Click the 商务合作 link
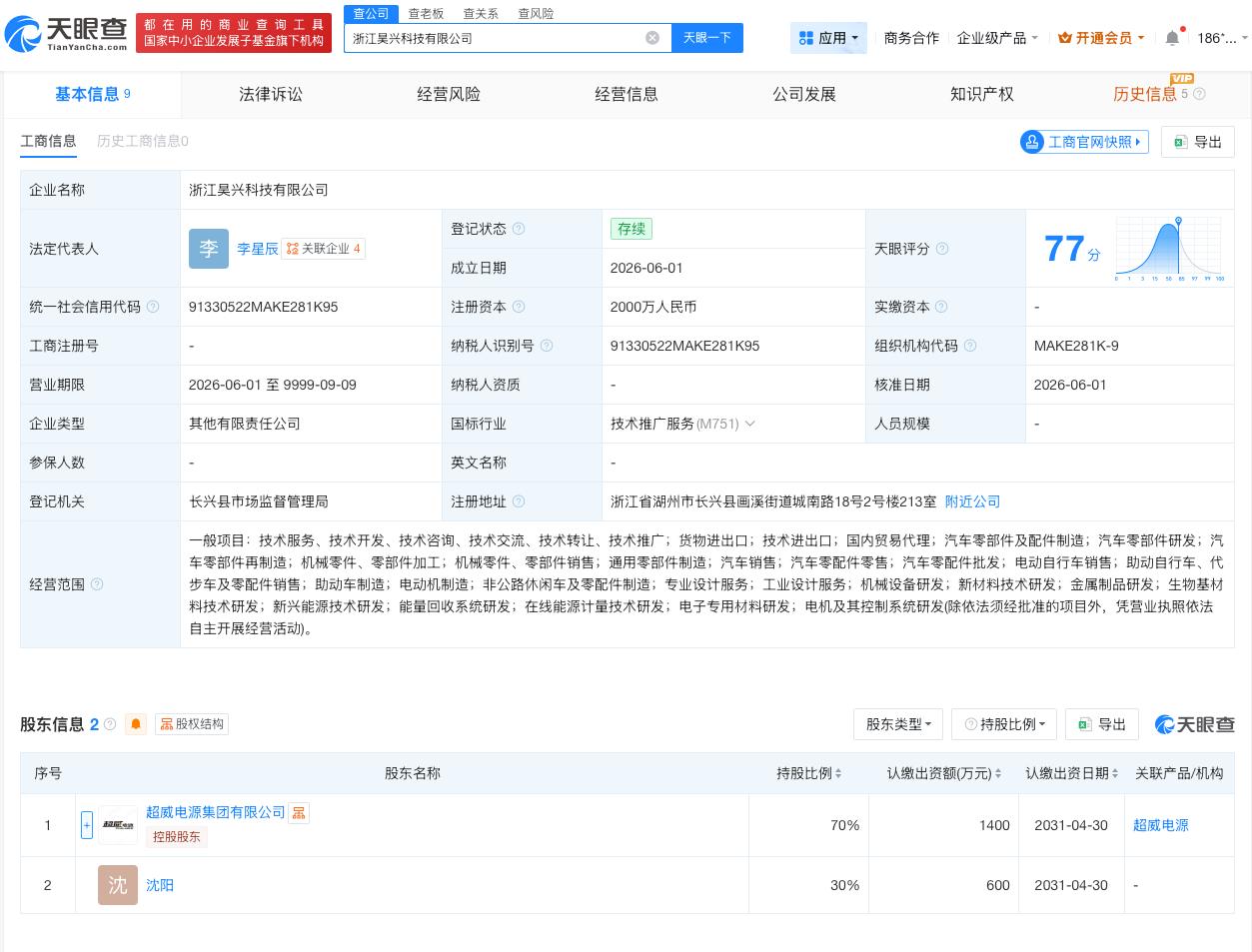The height and width of the screenshot is (952, 1252). [911, 38]
